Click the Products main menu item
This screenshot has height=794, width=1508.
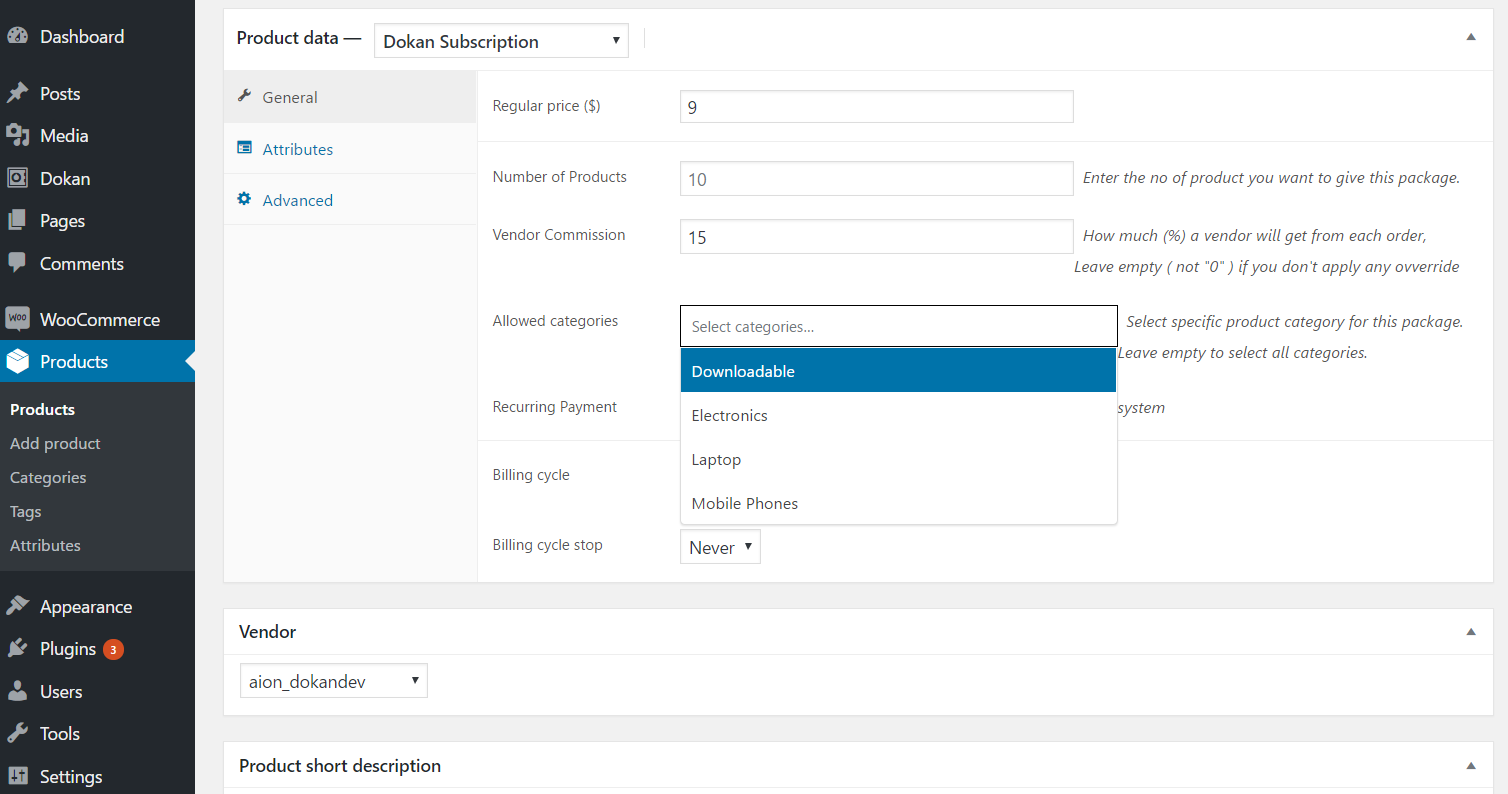(97, 361)
